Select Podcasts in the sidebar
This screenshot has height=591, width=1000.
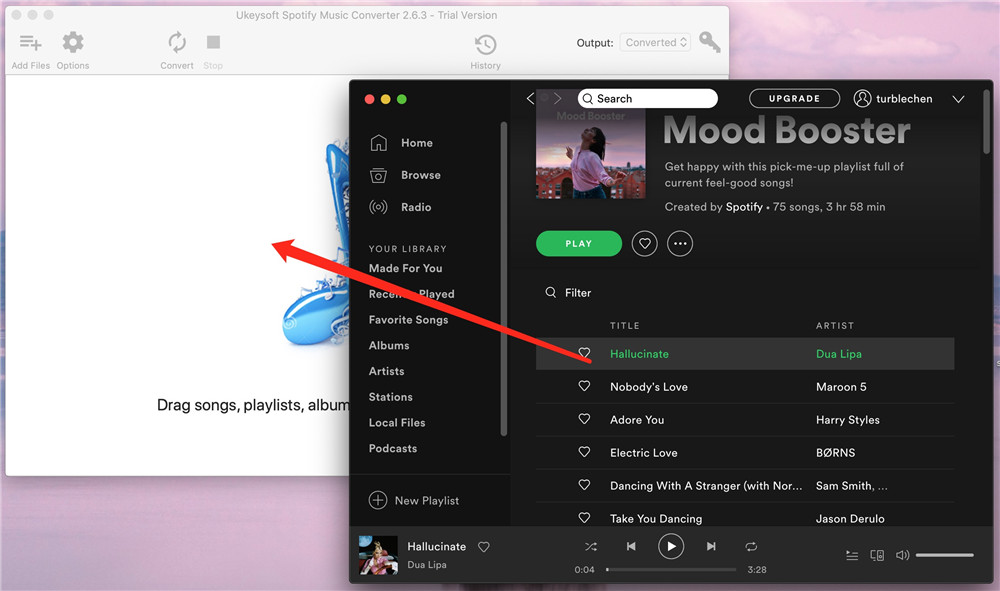tap(393, 449)
